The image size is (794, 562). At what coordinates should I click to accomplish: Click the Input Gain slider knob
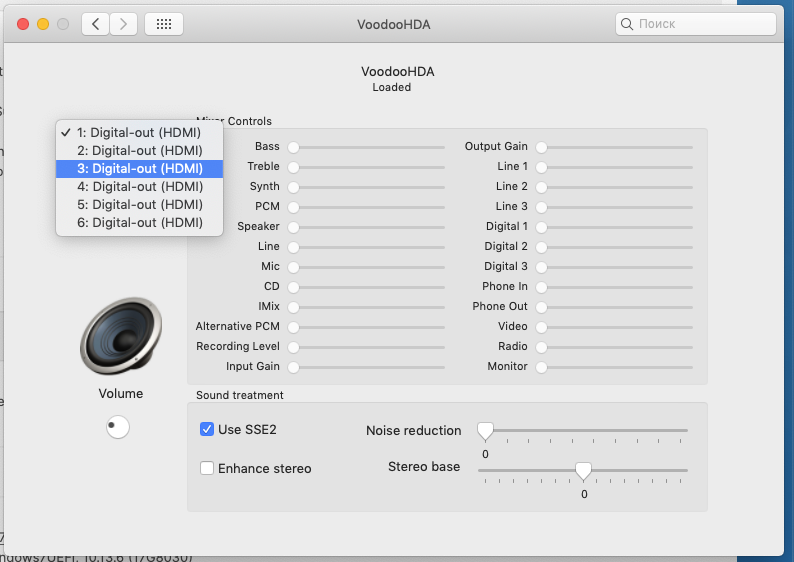pos(293,367)
